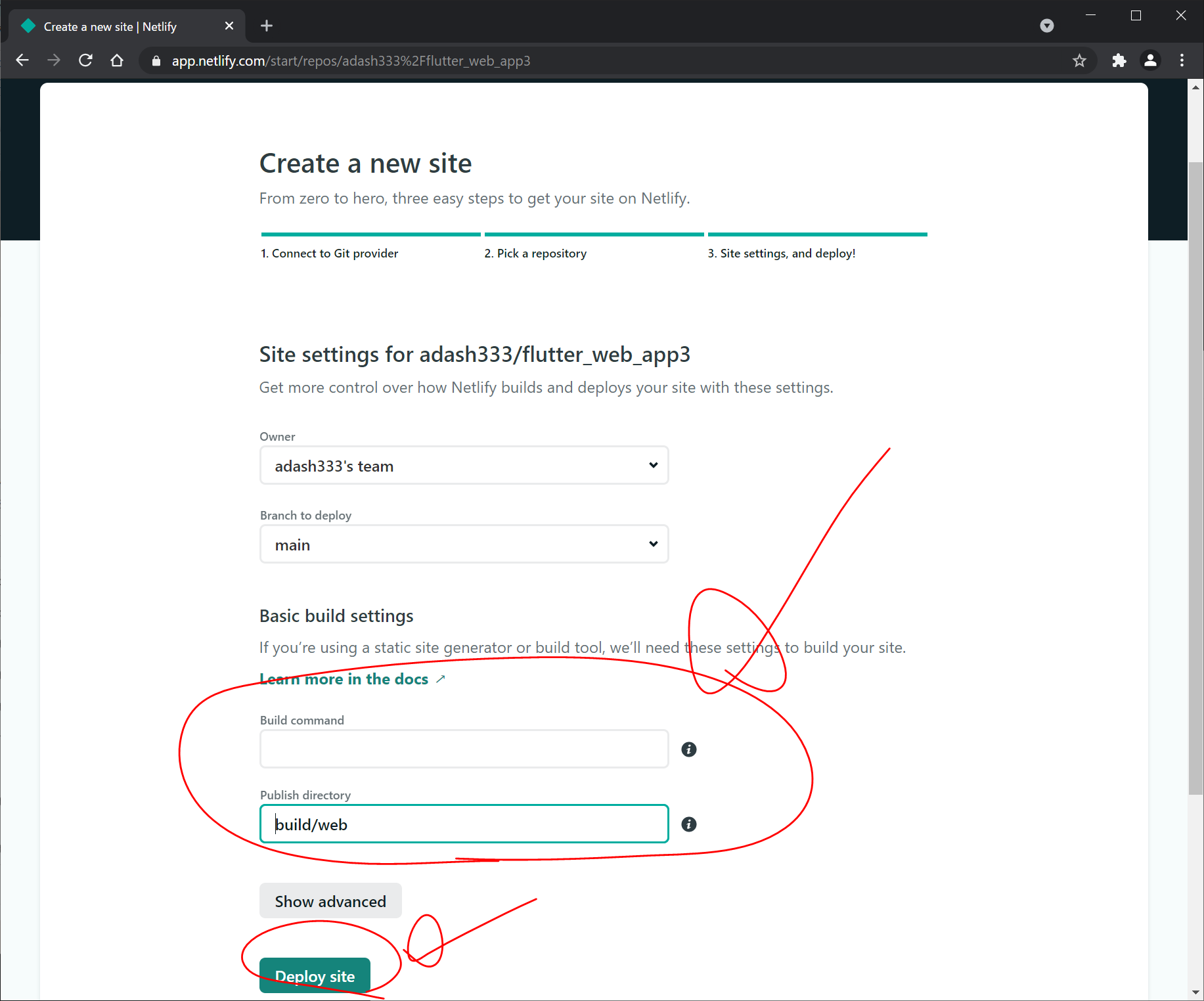1204x1001 pixels.
Task: Minimize the browser window
Action: 1091,16
